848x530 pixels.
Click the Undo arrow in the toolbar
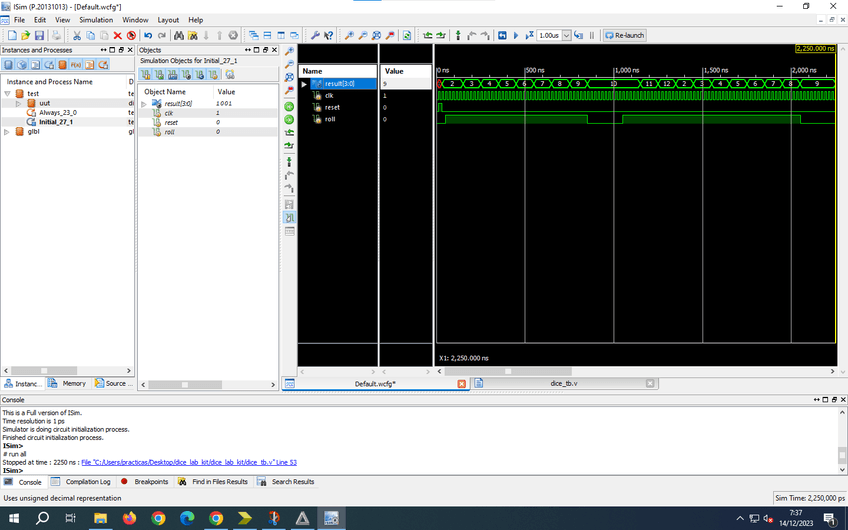point(148,35)
